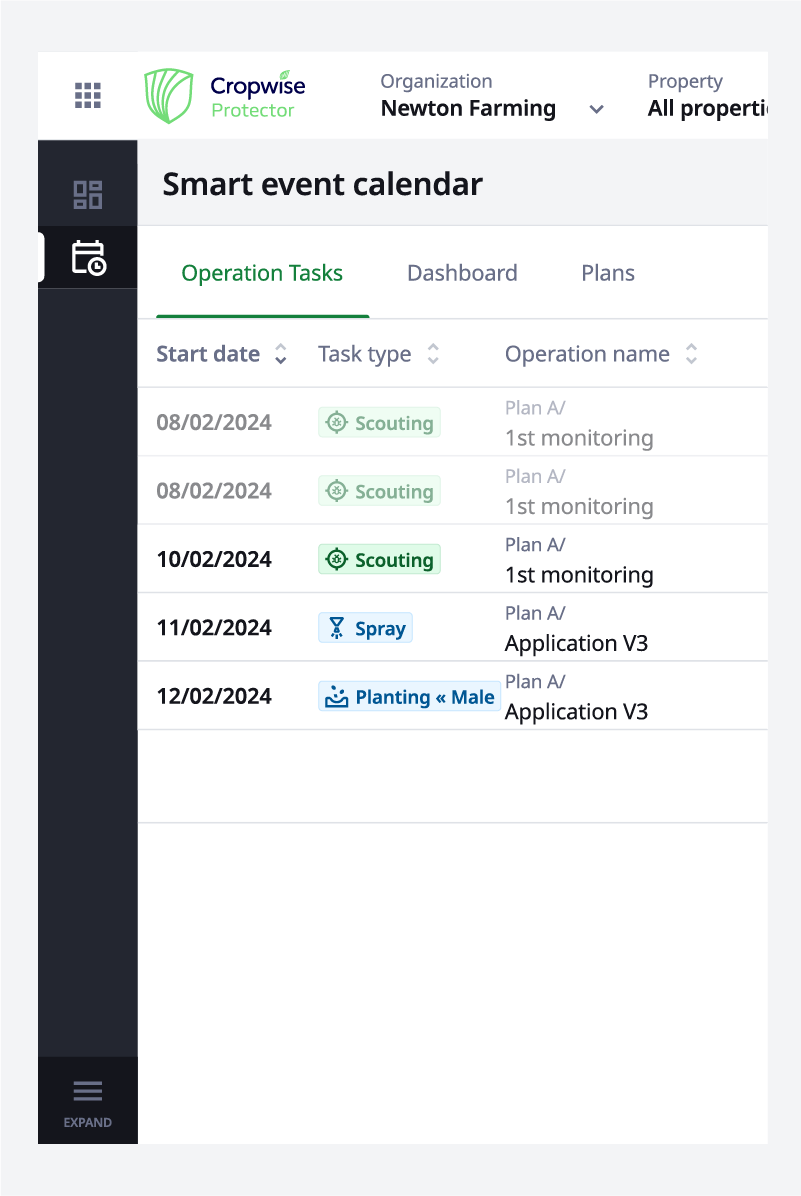Select the smart event calendar sidebar icon
Viewport: 801px width, 1196px height.
88,257
